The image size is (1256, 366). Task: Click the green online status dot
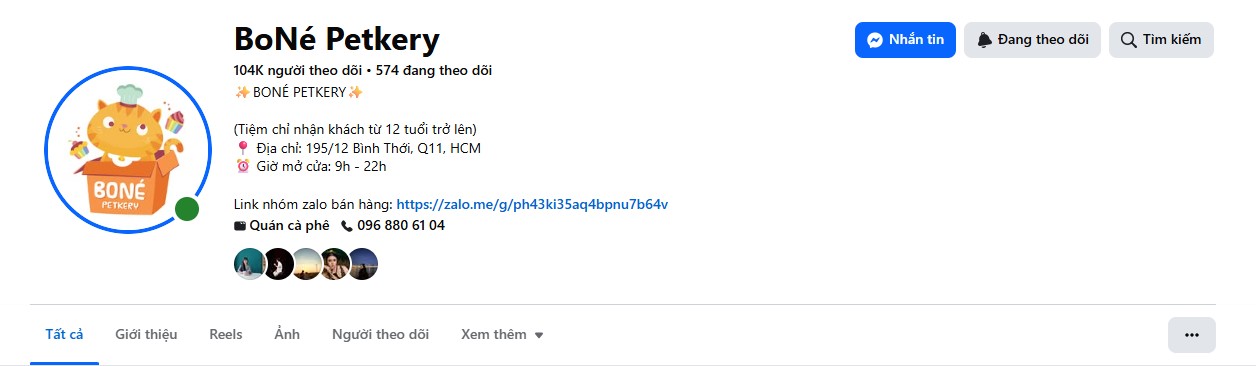[x=186, y=209]
